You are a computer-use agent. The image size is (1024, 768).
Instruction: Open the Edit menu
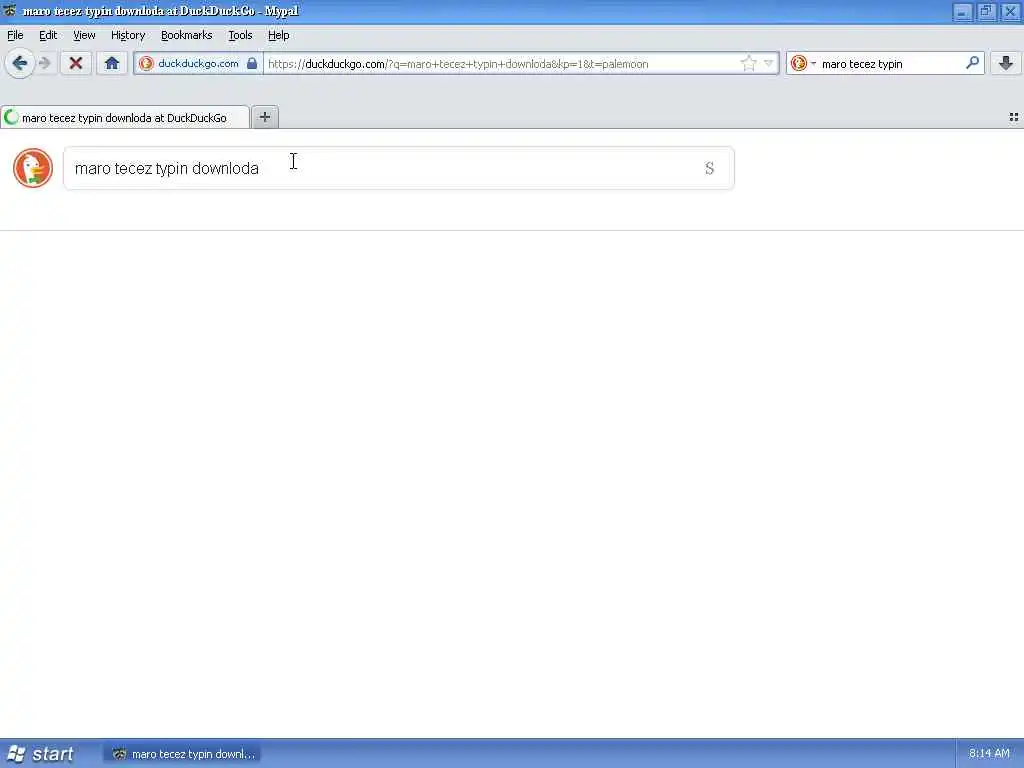(x=48, y=35)
